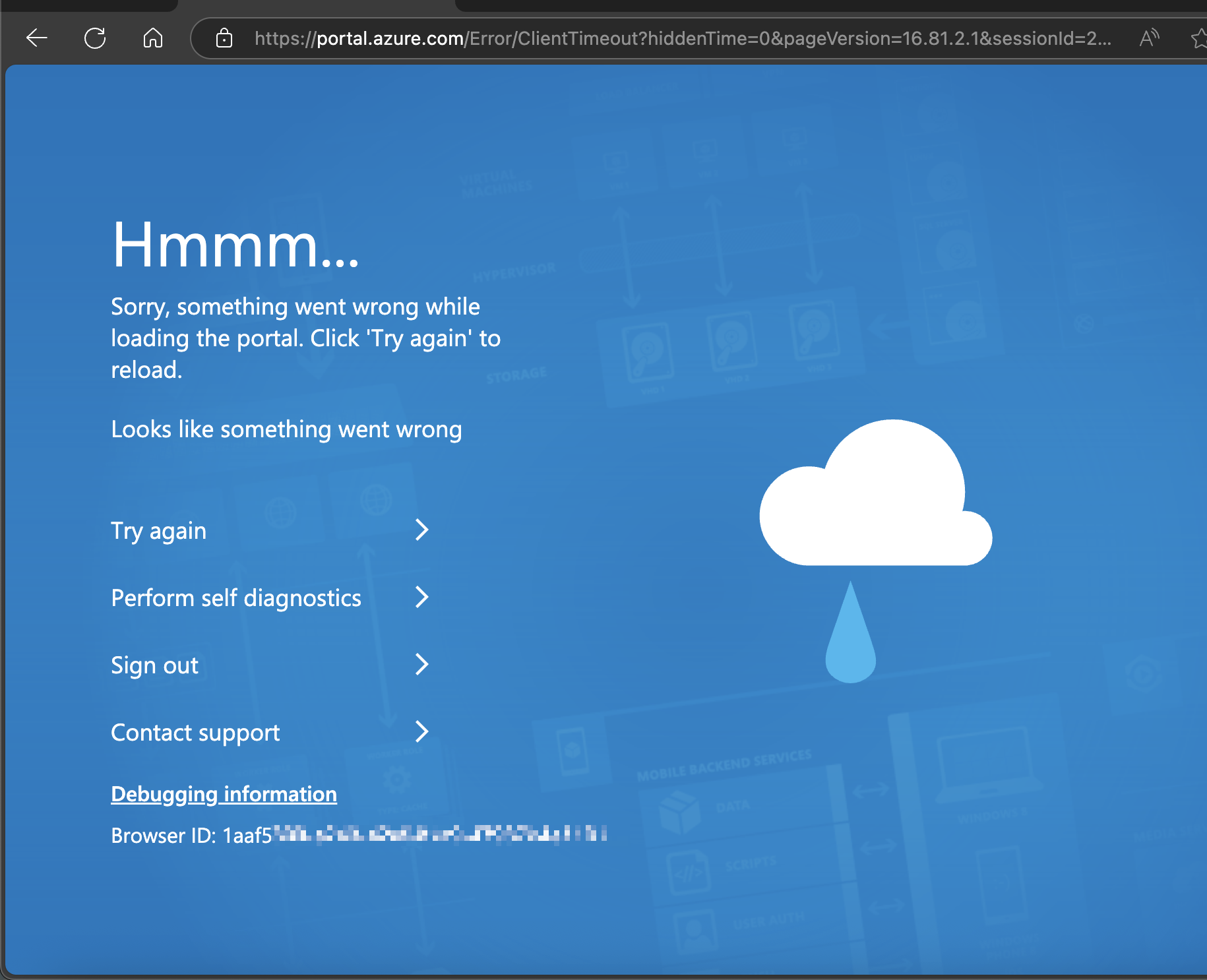Navigate back to the previous page
The width and height of the screenshot is (1207, 980).
(x=36, y=38)
